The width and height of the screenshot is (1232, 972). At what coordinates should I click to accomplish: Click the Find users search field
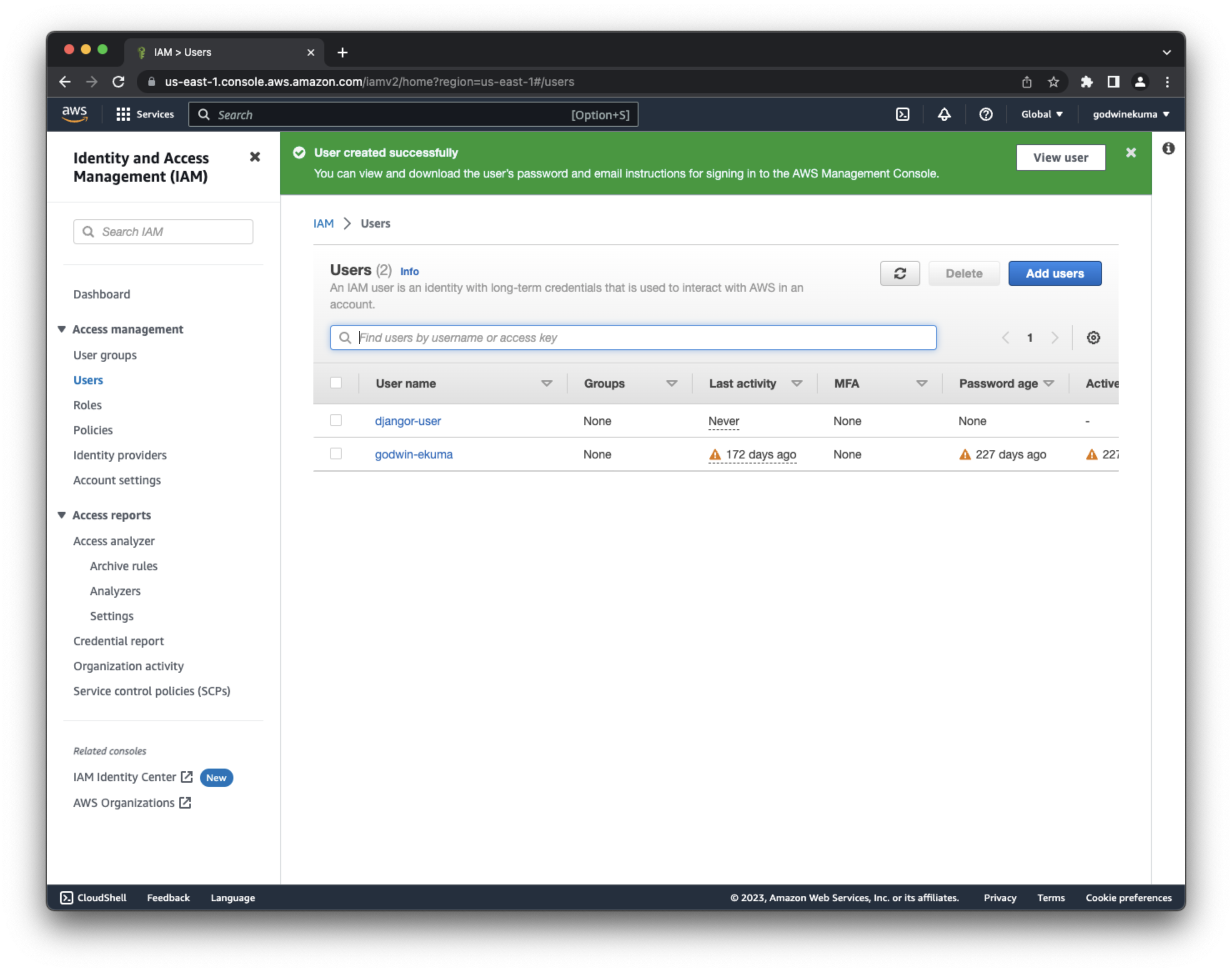click(x=633, y=338)
